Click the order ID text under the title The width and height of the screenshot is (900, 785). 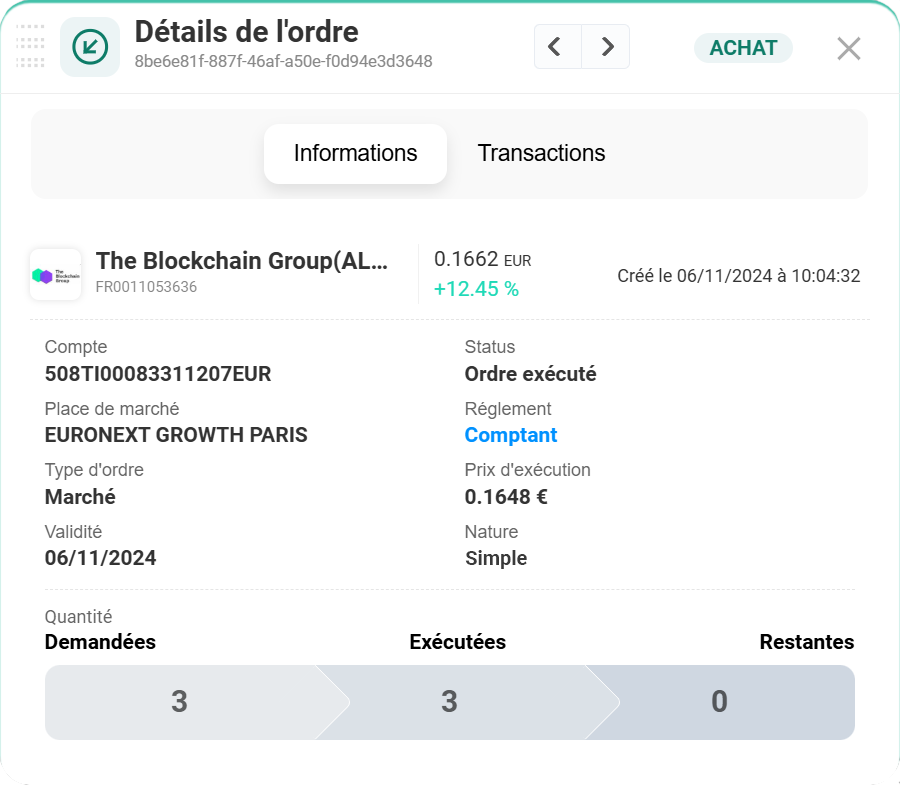pyautogui.click(x=283, y=62)
